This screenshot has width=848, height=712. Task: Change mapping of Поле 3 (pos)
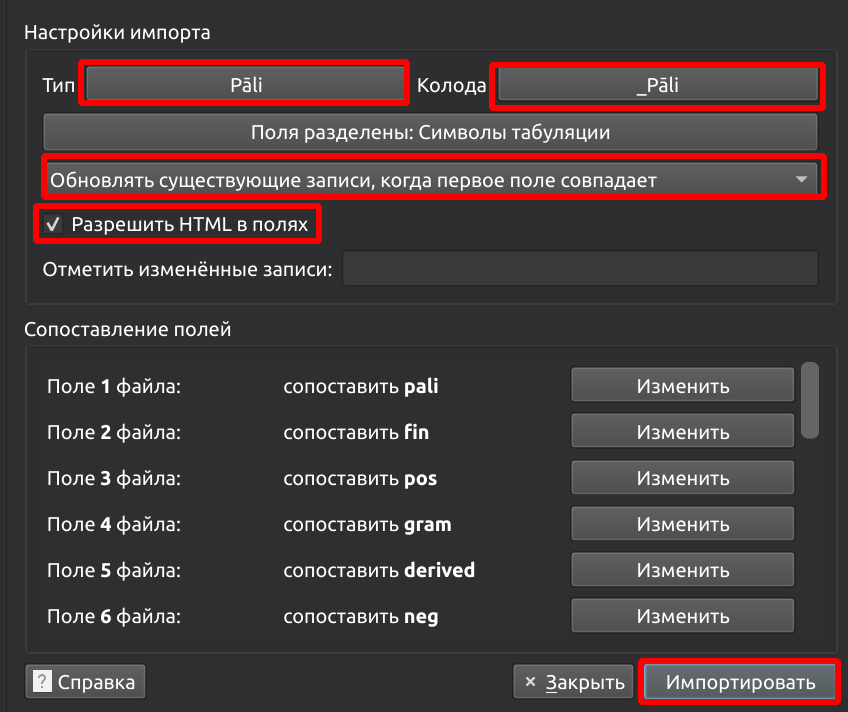683,478
